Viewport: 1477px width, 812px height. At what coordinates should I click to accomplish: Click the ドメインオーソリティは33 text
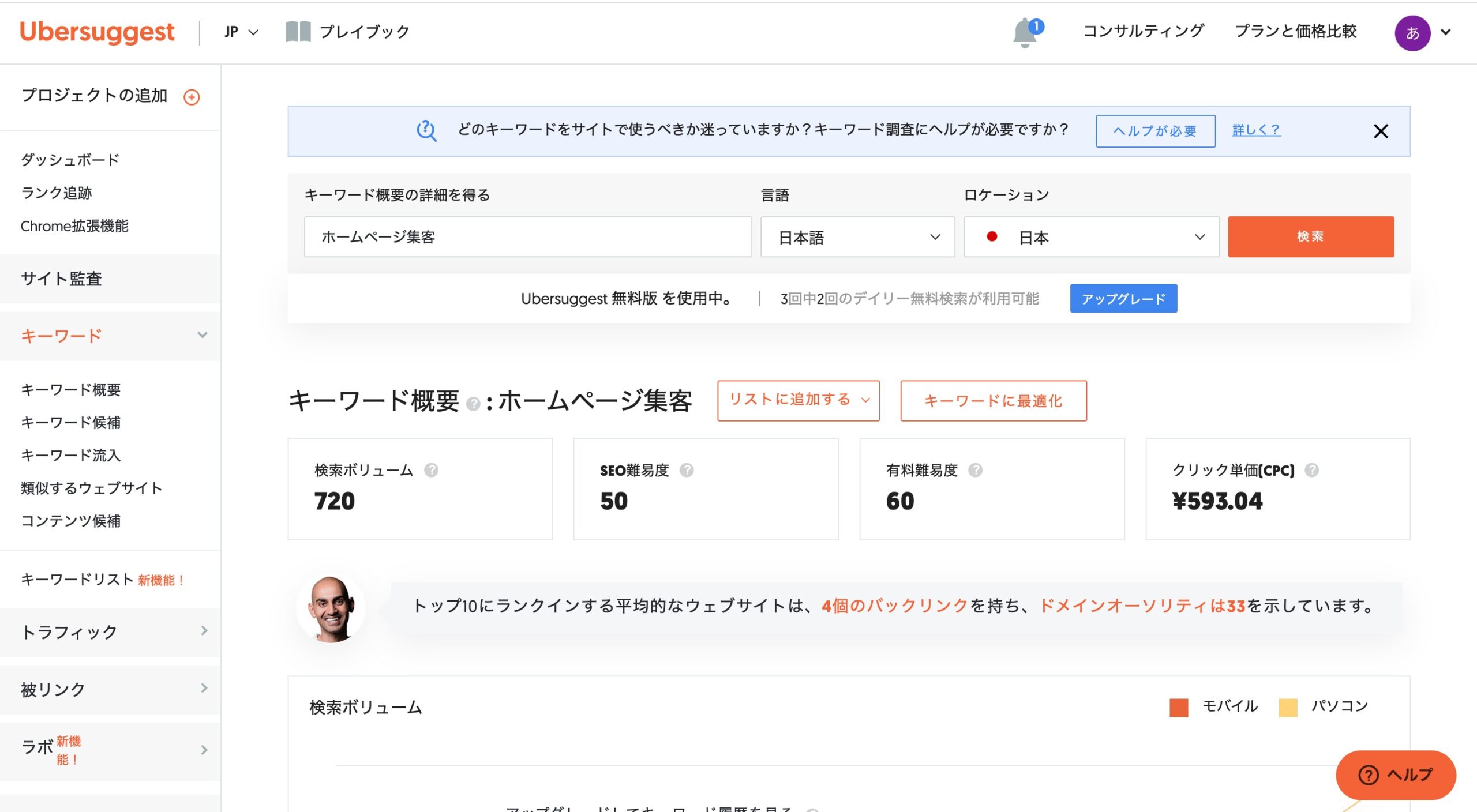coord(1142,606)
